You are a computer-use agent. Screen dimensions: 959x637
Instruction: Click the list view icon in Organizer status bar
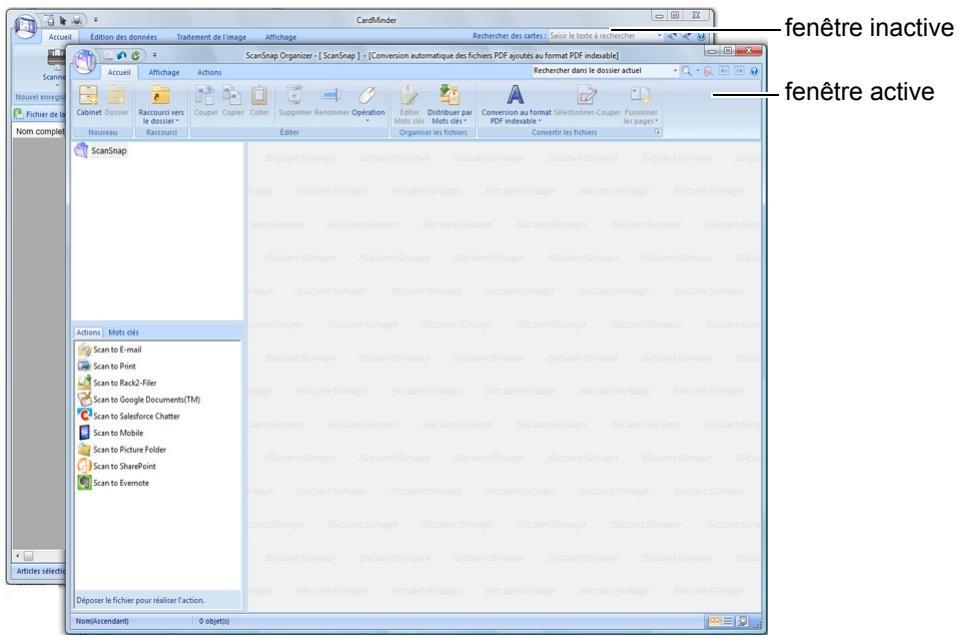[728, 621]
